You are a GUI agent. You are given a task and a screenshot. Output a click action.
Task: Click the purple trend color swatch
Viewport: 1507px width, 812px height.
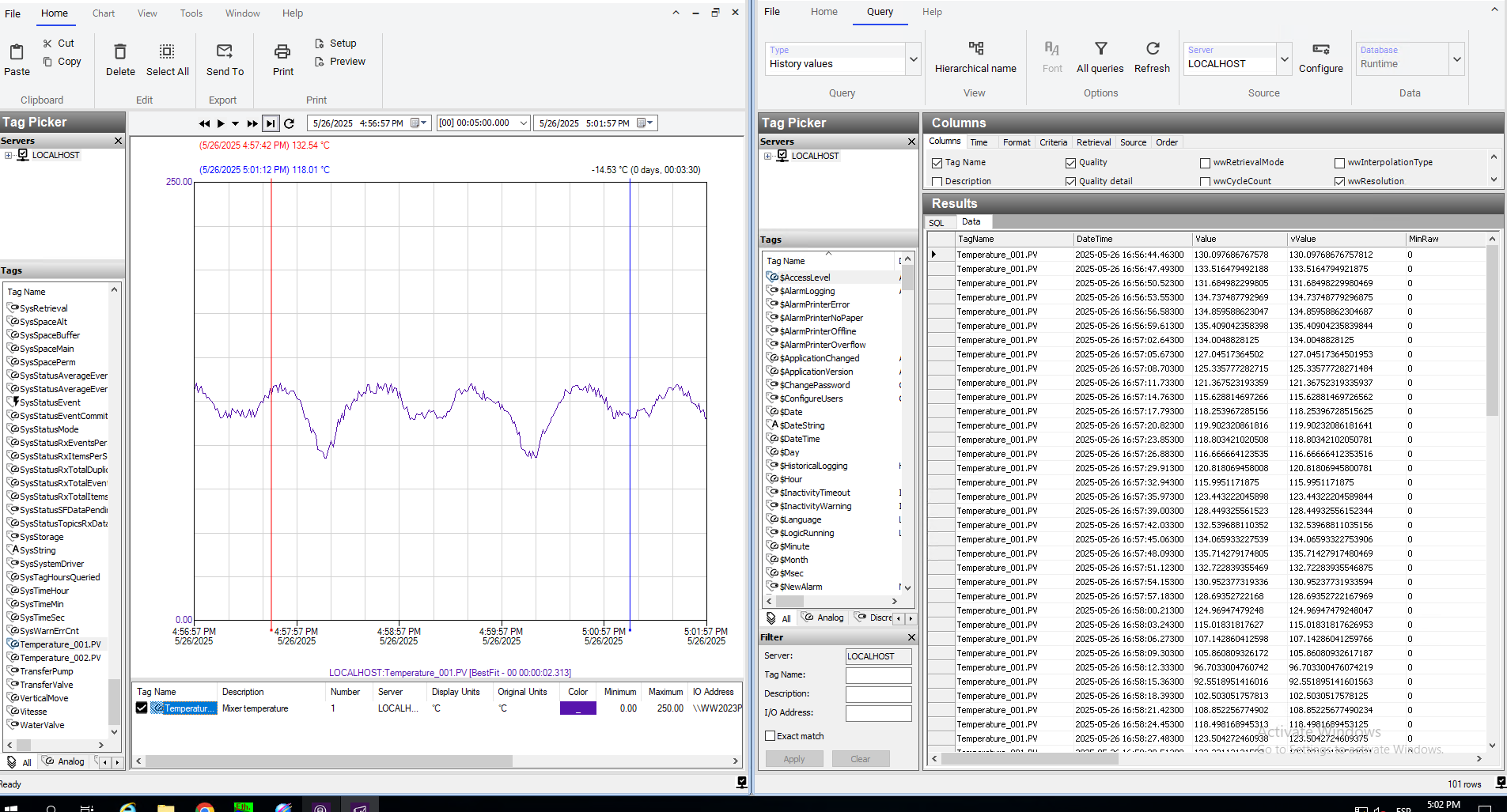(577, 708)
